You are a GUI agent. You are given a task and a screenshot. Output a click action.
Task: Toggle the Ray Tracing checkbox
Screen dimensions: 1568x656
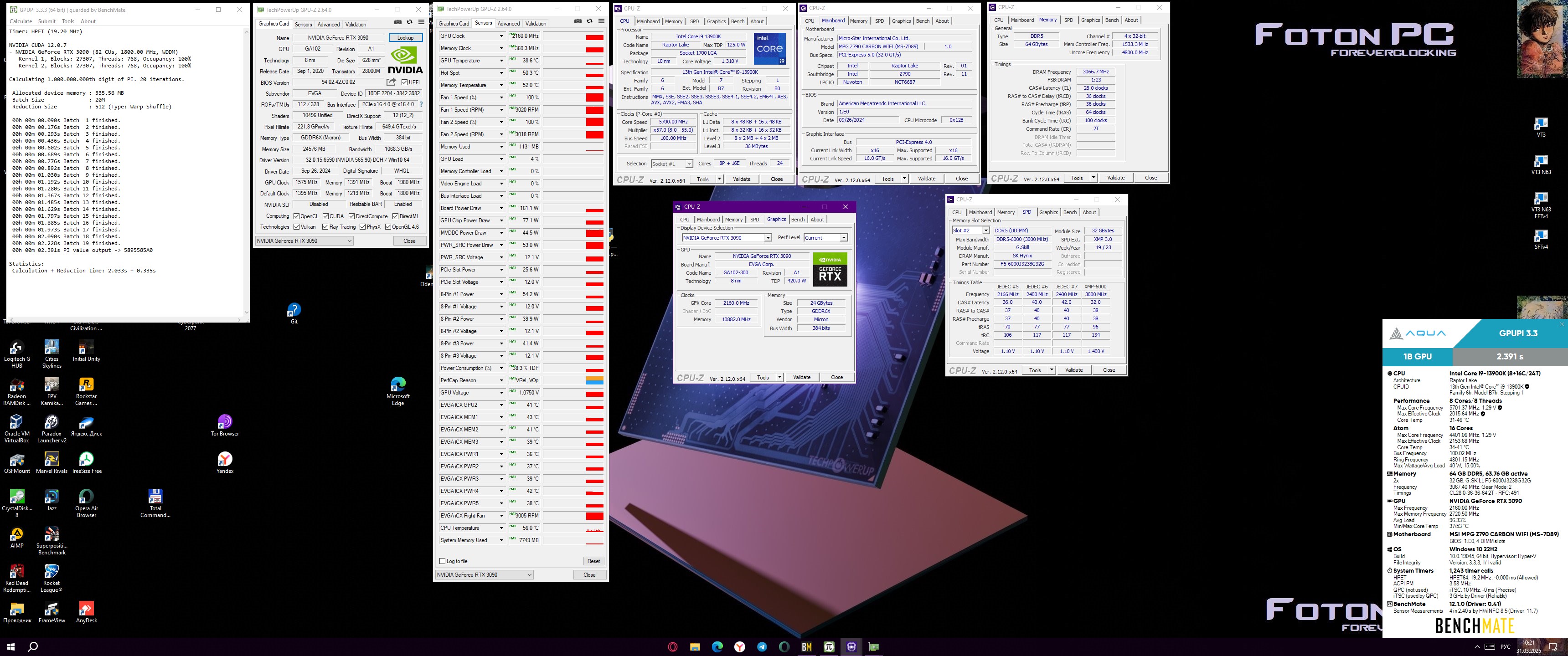[325, 227]
